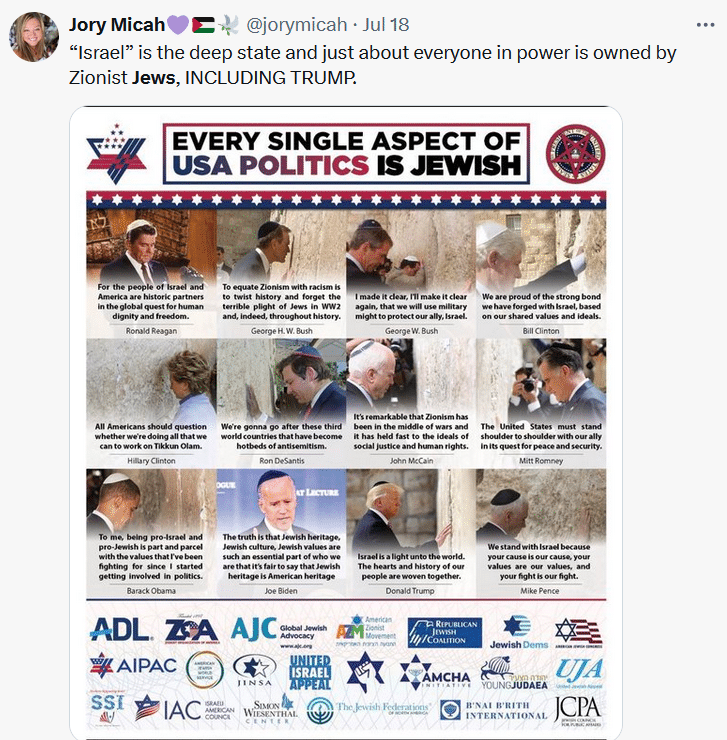Screen dimensions: 727x740
Task: Select the panel captioned Mitt Romney
Action: pyautogui.click(x=541, y=403)
